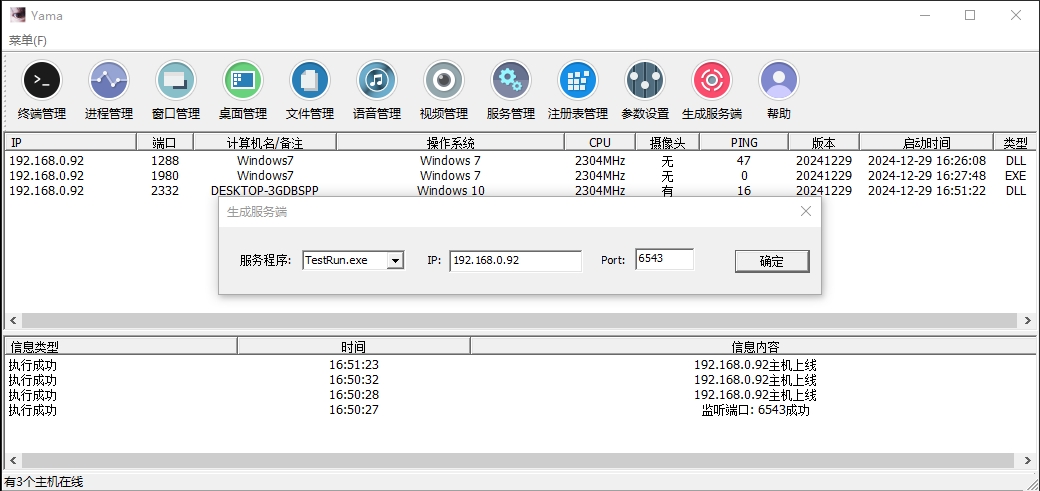Open the 注册表管理 registry manager icon
This screenshot has width=1040, height=491.
[x=578, y=80]
